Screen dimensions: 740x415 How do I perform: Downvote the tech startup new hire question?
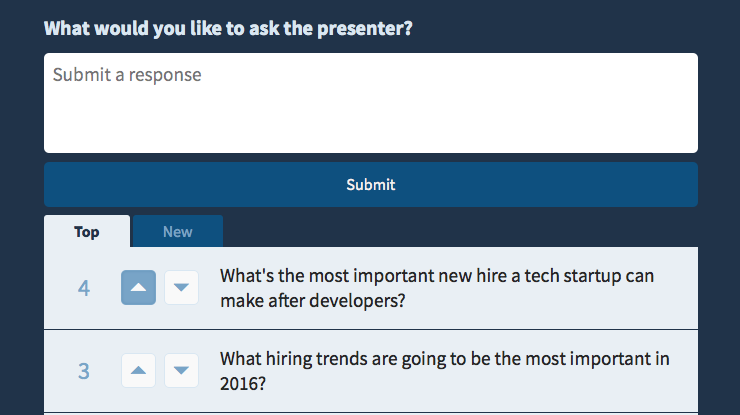coord(181,288)
